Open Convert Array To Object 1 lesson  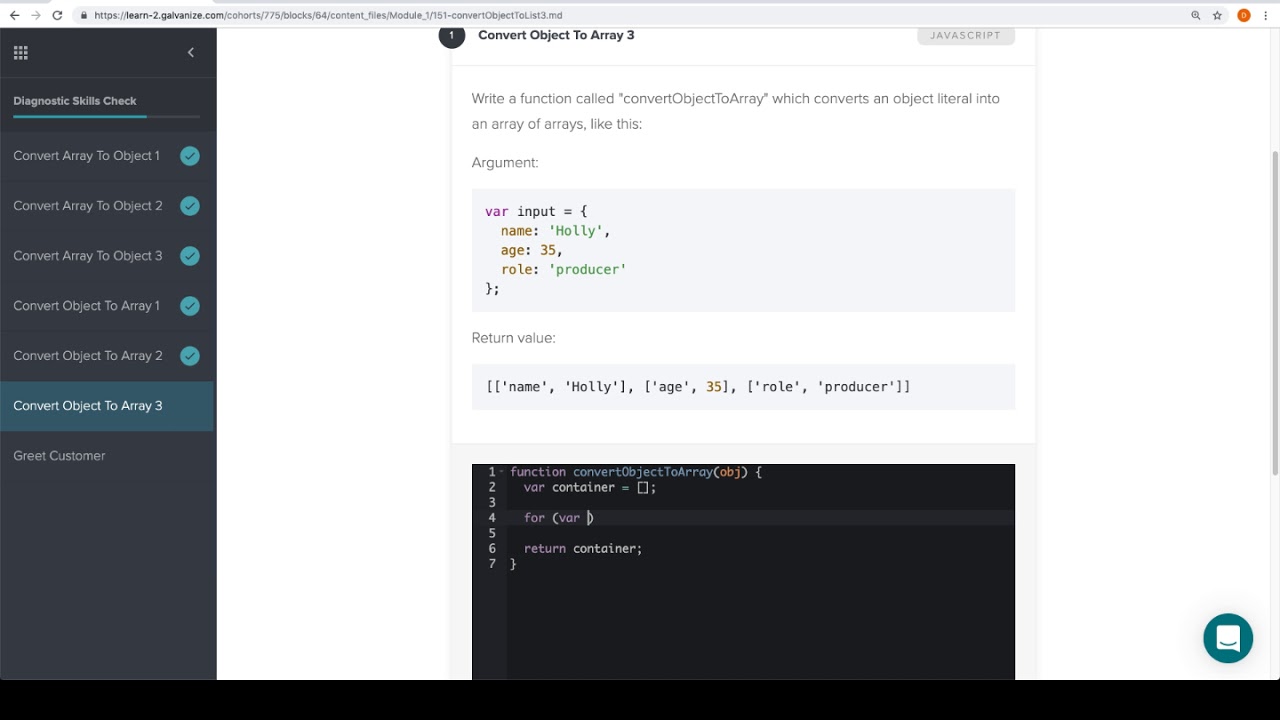click(107, 156)
